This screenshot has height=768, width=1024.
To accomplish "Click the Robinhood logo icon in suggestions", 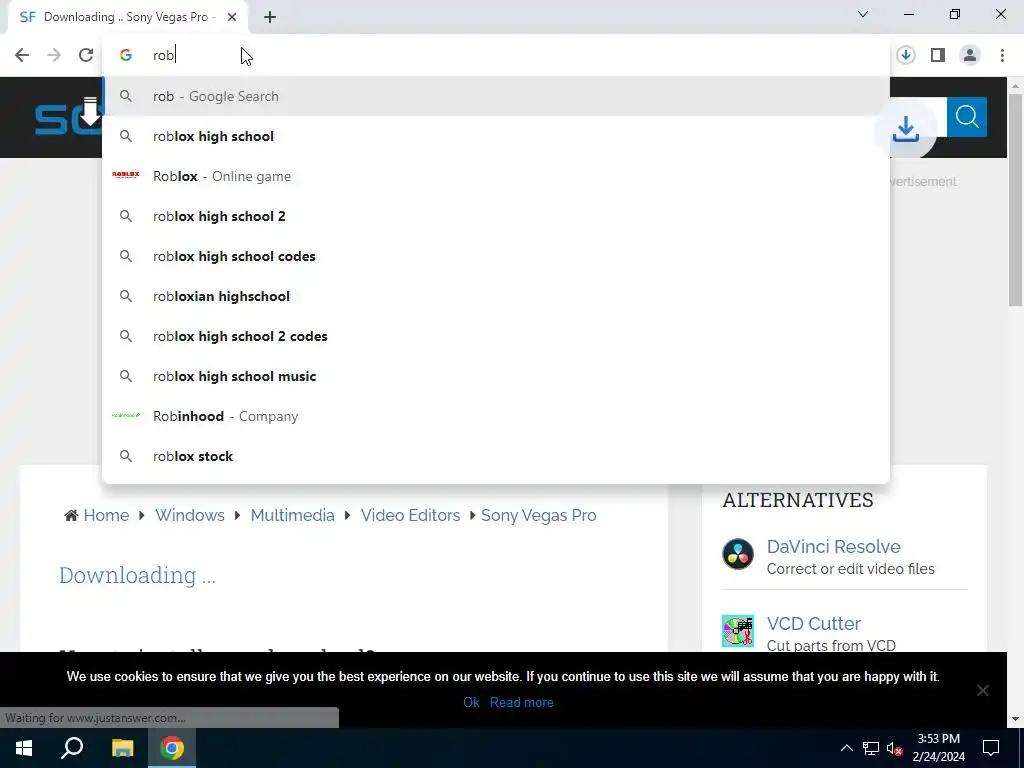I will pyautogui.click(x=126, y=415).
